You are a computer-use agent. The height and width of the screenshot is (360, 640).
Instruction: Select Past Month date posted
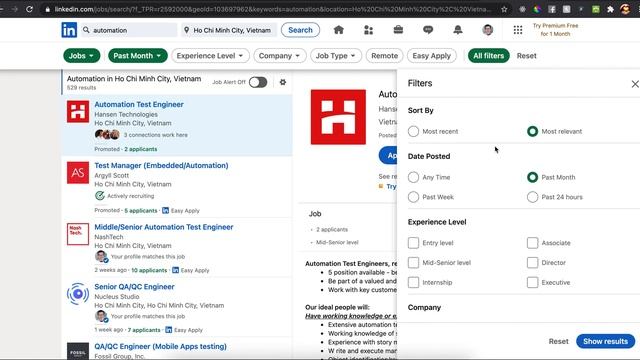532,177
